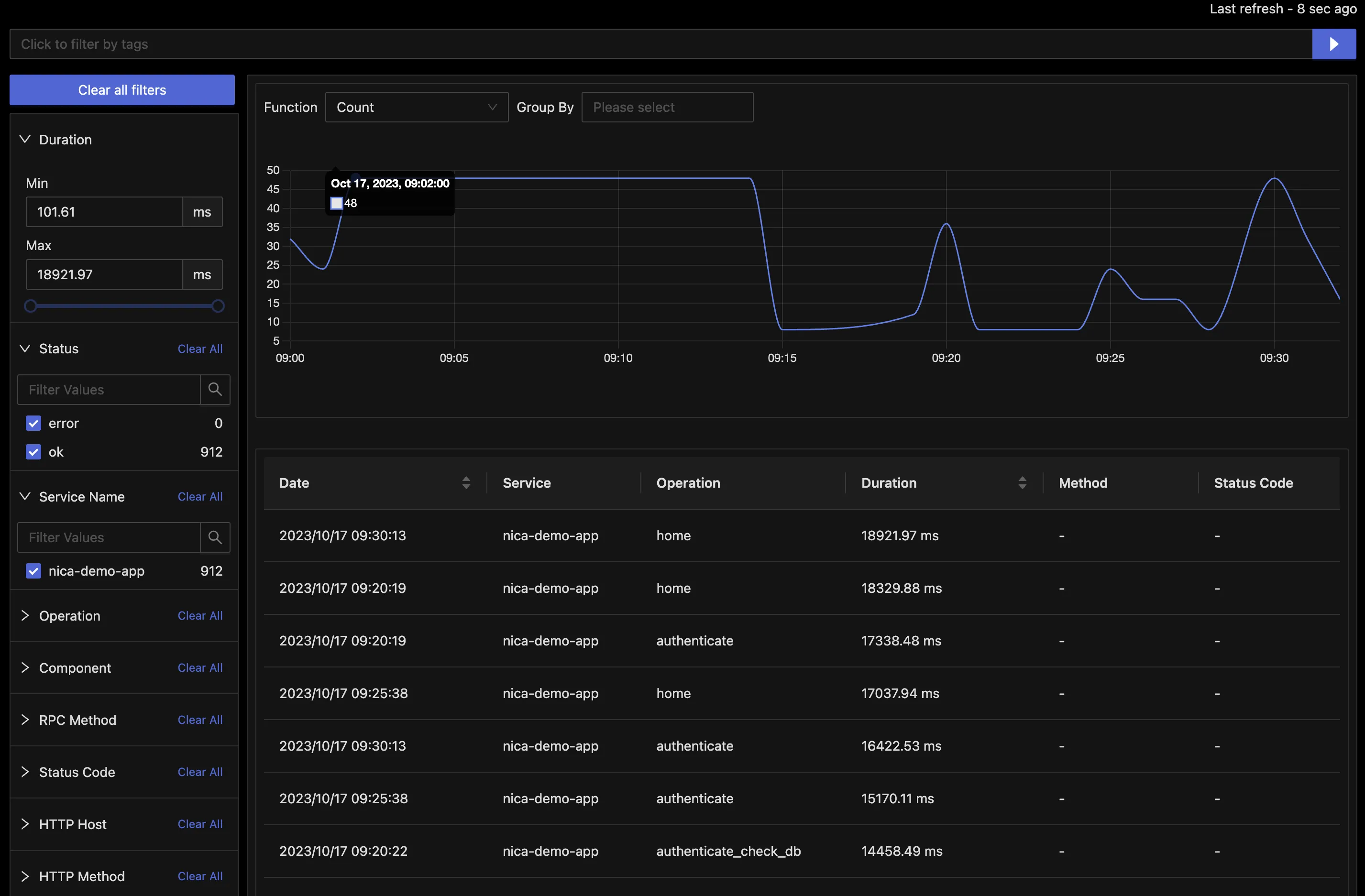Open trace row with 17037.94 ms duration
Image resolution: width=1365 pixels, height=896 pixels.
point(801,694)
